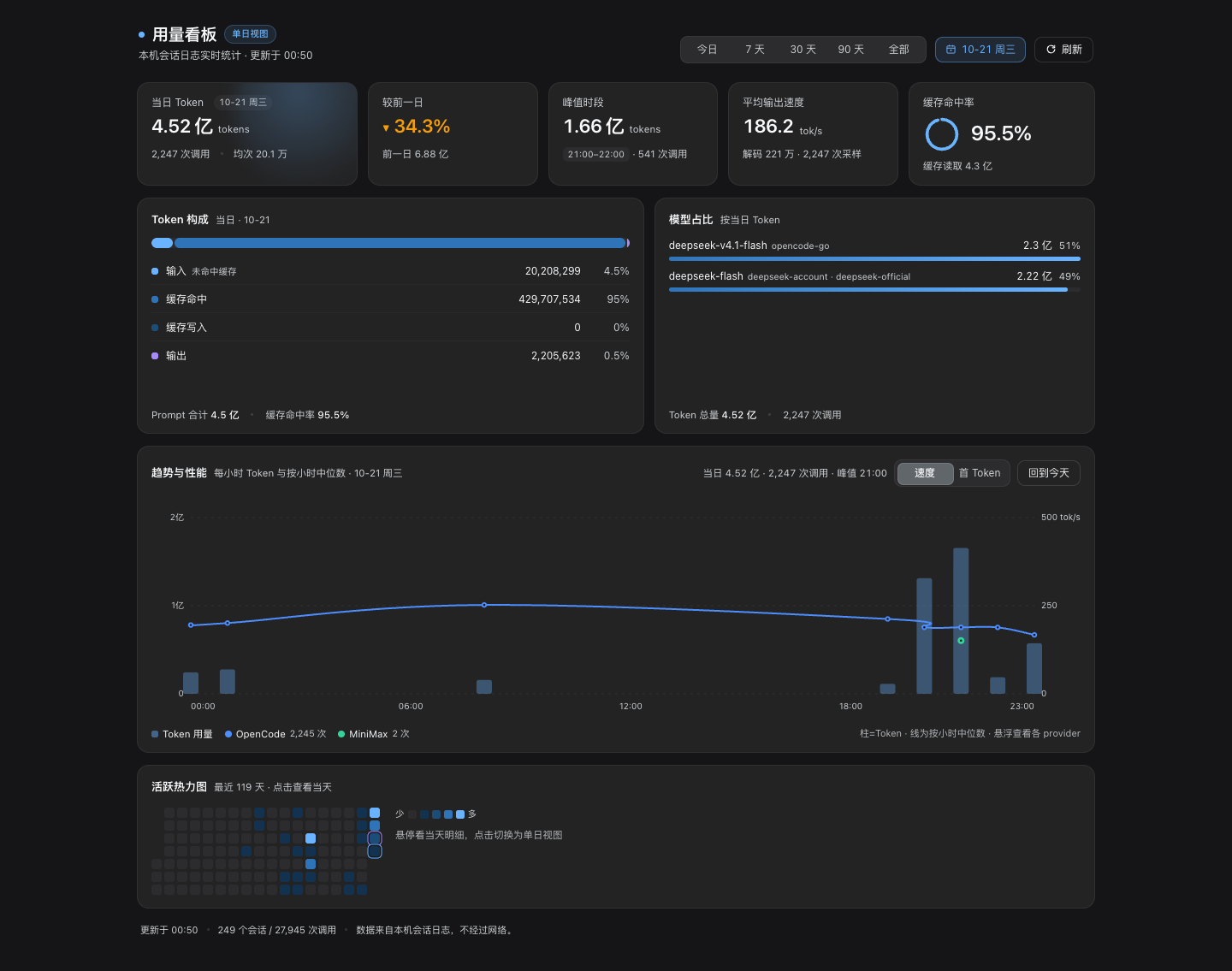Select the 7 天 range tab
This screenshot has height=971, width=1232.
[x=755, y=50]
